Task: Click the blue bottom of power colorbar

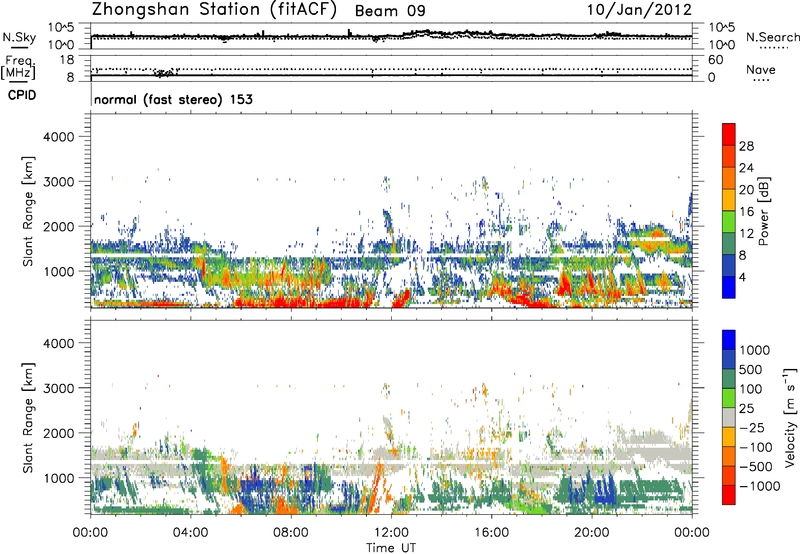Action: click(729, 287)
